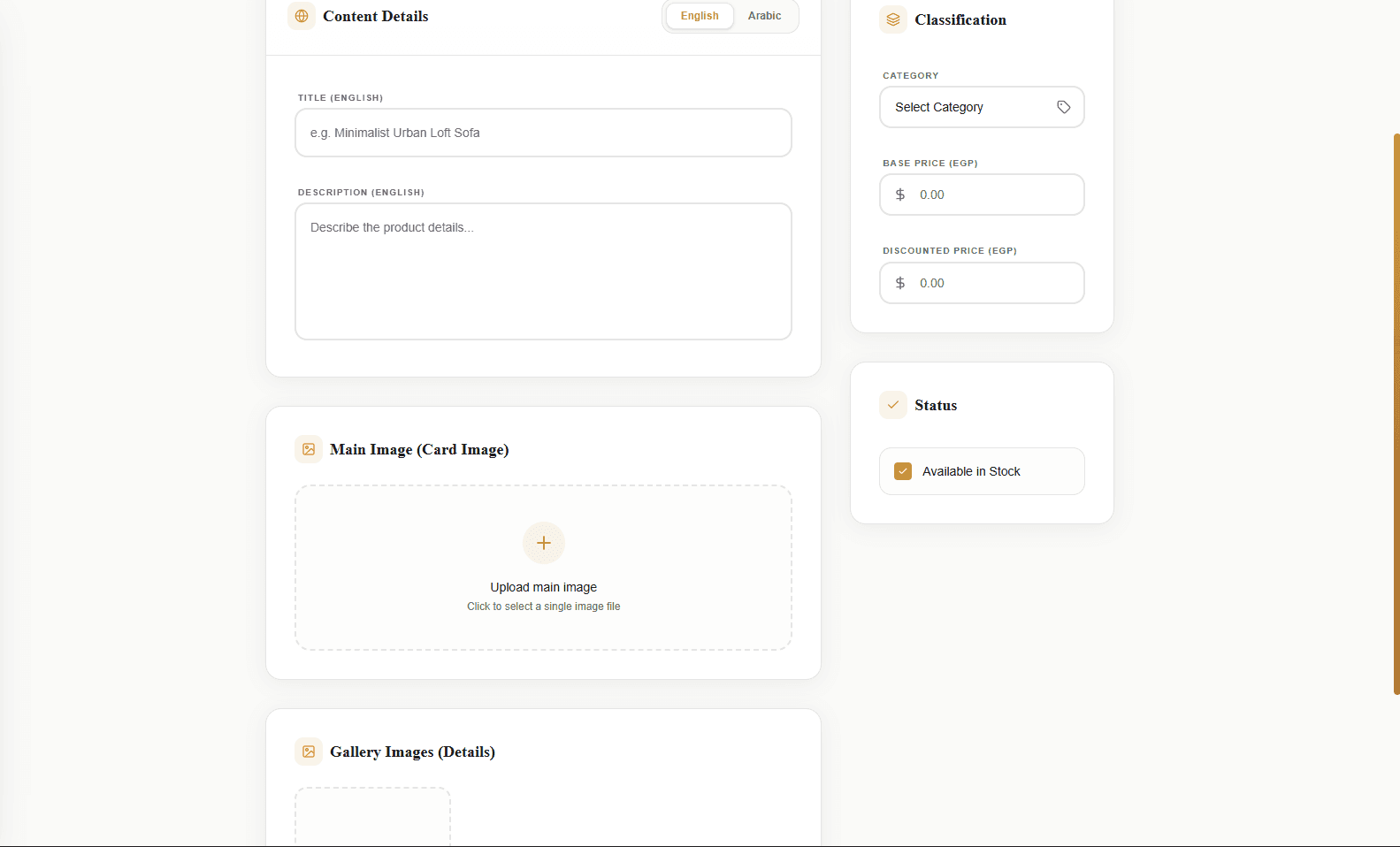Click the 'Gallery Images (Details)' heading
1400x847 pixels.
pyautogui.click(x=412, y=752)
